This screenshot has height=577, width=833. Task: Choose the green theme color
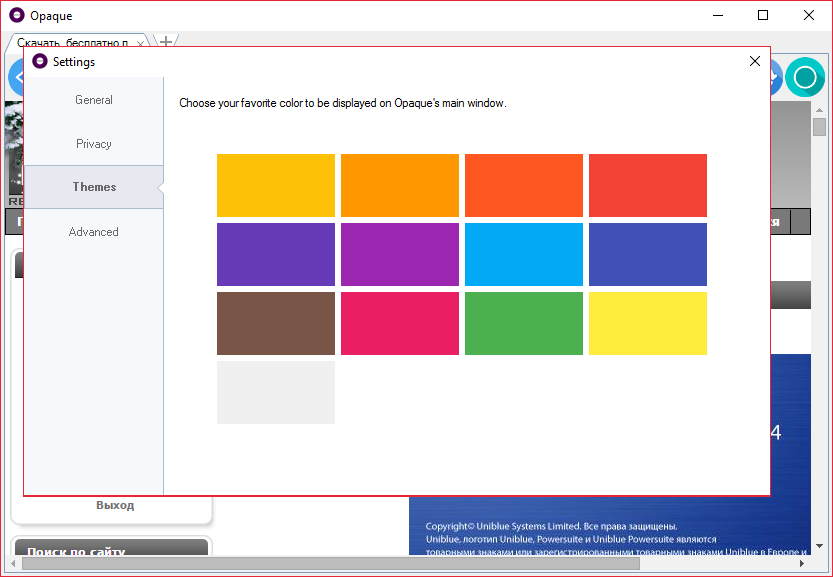point(524,323)
